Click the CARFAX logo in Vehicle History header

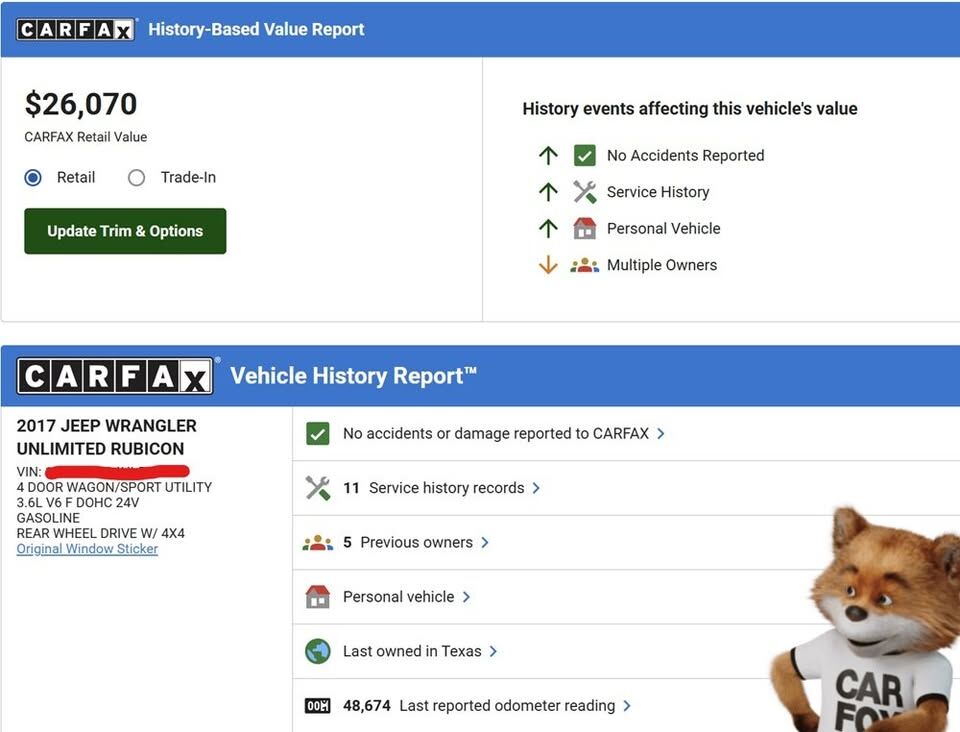point(115,376)
